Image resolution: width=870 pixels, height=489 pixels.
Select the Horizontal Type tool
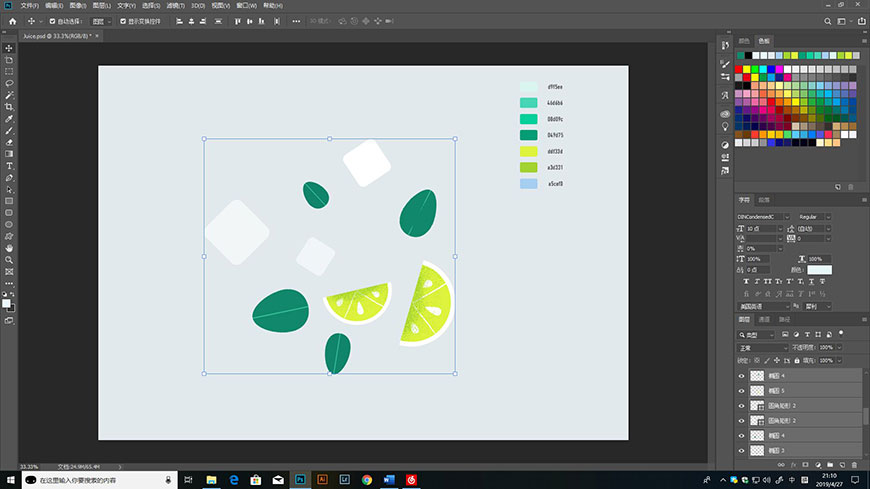click(x=9, y=166)
